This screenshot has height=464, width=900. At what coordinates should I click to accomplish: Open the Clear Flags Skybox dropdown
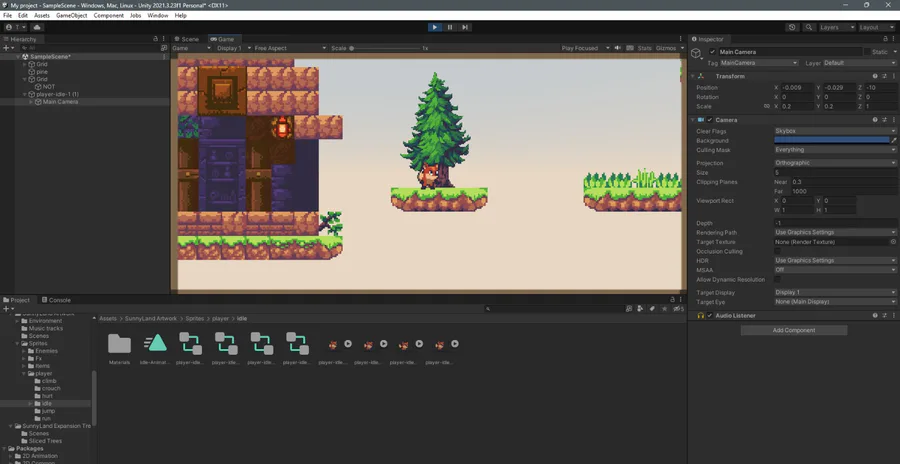coord(835,131)
